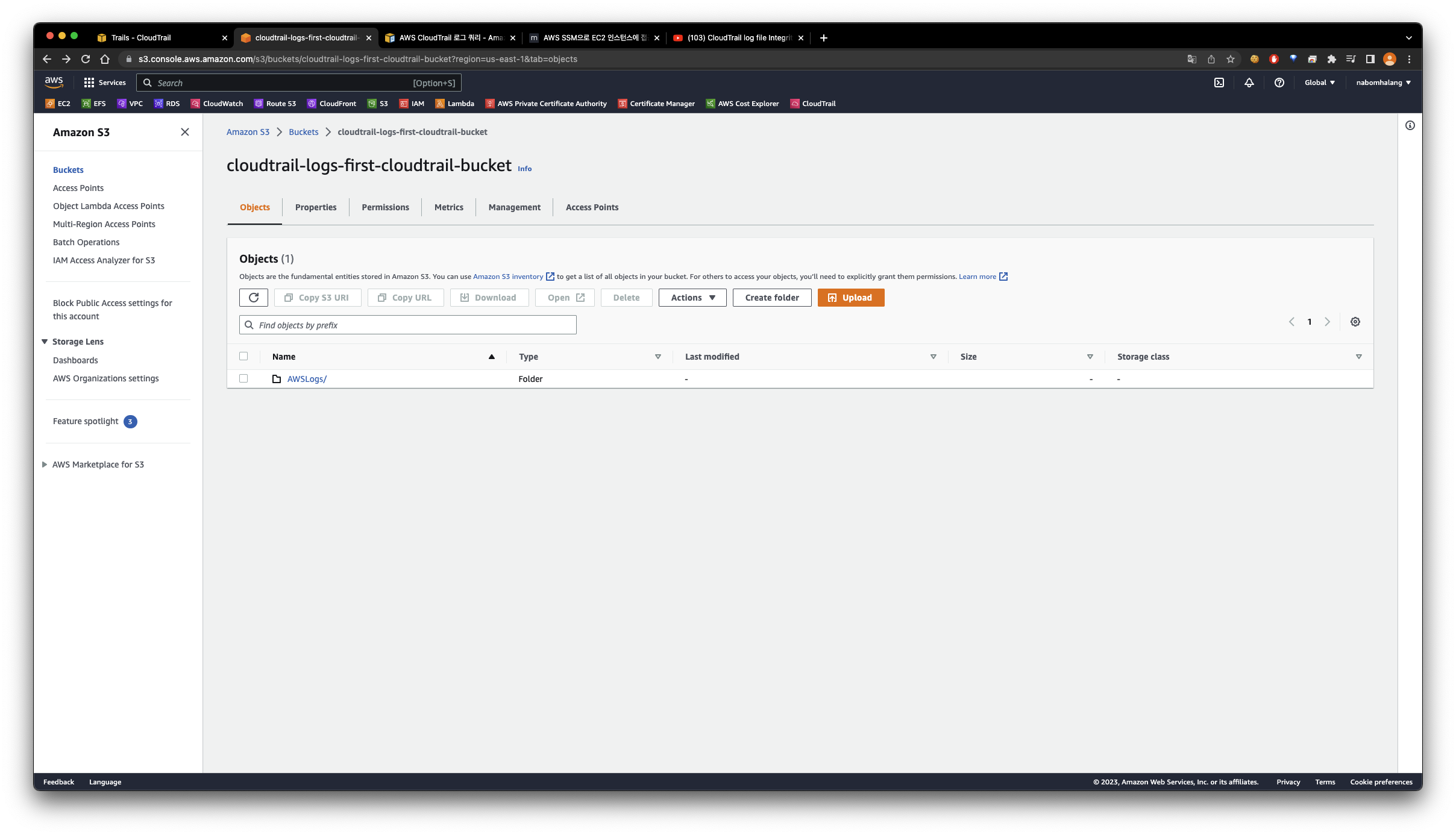The image size is (1456, 835).
Task: Open the IAM shortcut
Action: click(x=412, y=104)
